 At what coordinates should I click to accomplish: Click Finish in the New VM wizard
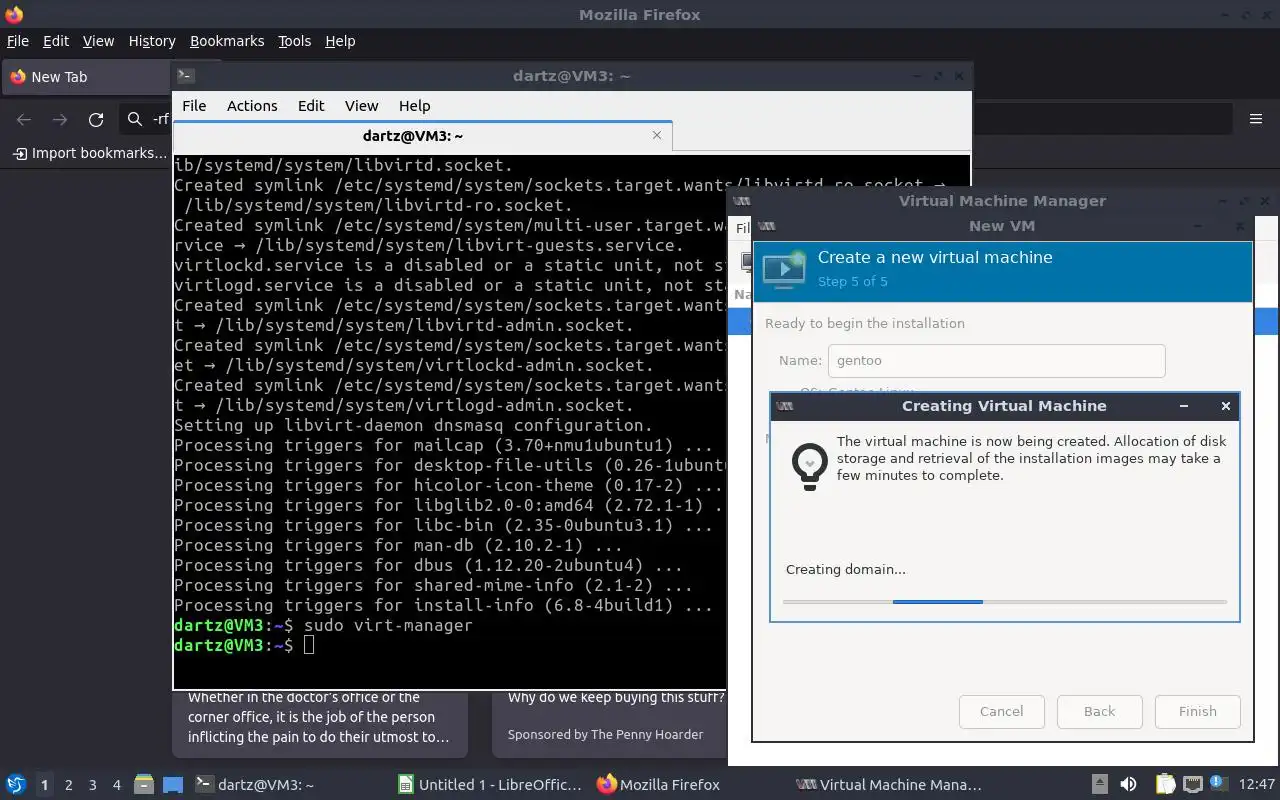(x=1197, y=712)
